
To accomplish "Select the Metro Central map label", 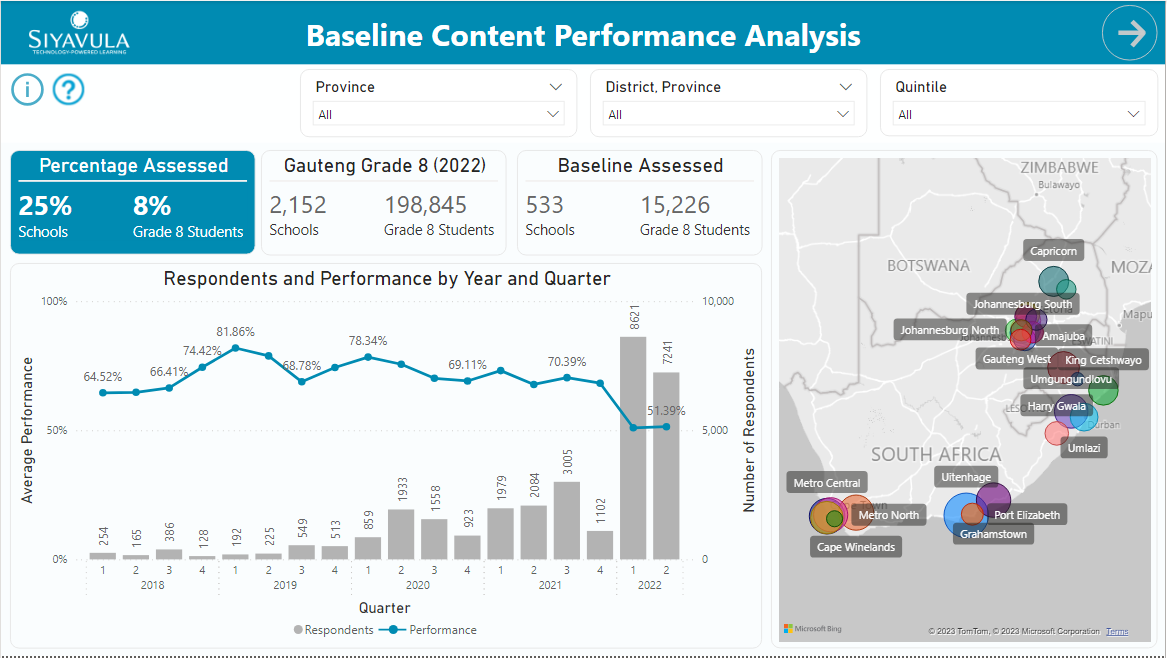I will tap(826, 483).
